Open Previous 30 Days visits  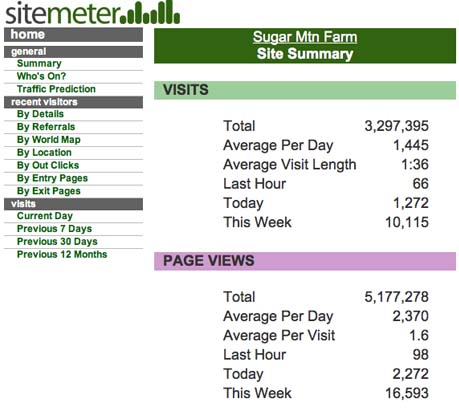57,241
